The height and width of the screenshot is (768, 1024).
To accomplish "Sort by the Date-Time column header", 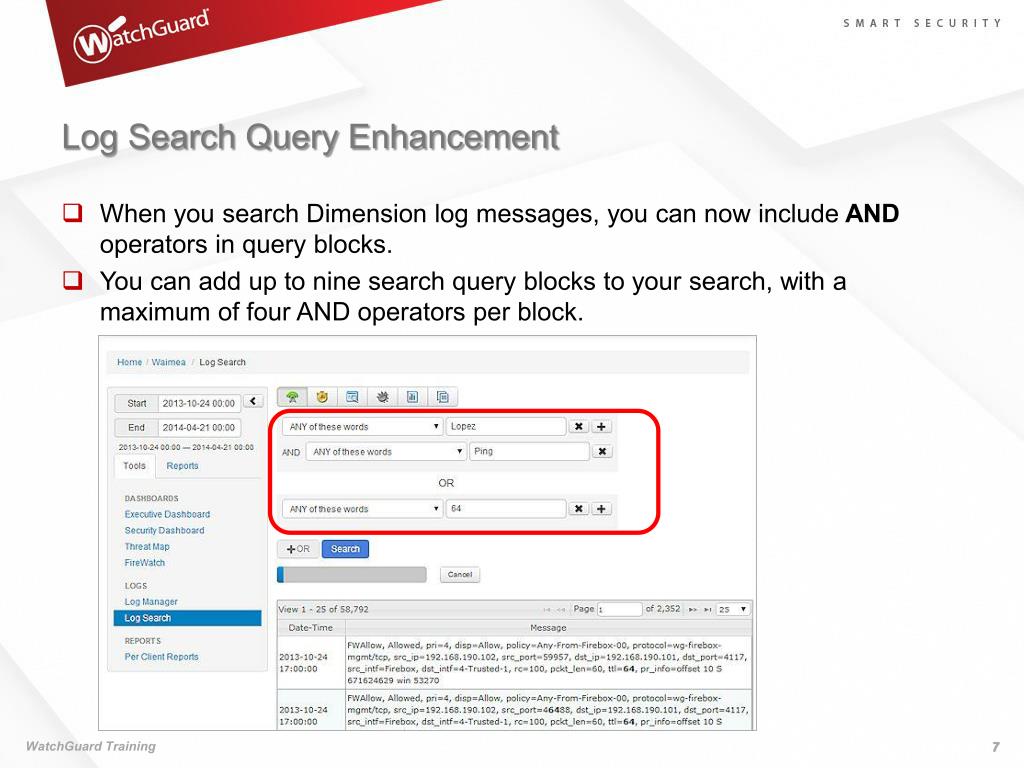I will (x=311, y=628).
